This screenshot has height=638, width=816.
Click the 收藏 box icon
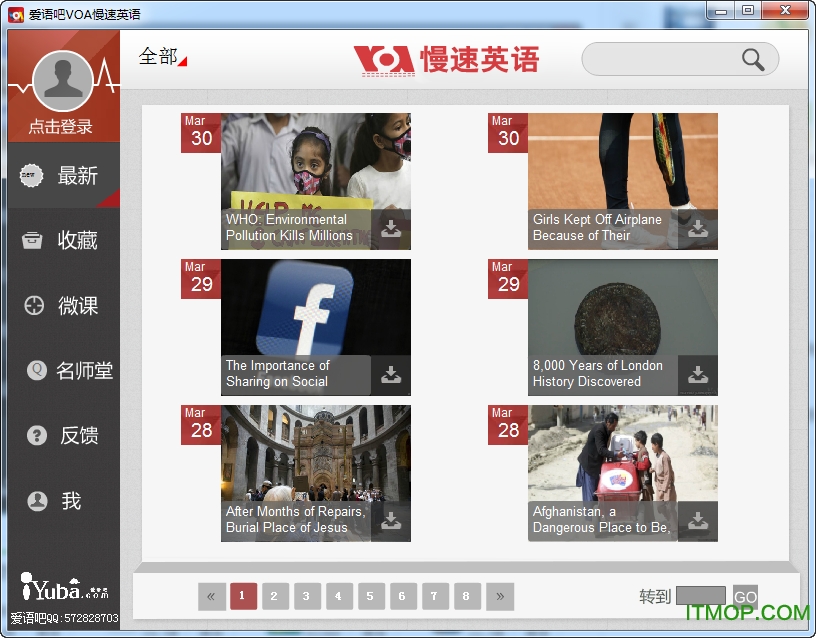(32, 240)
